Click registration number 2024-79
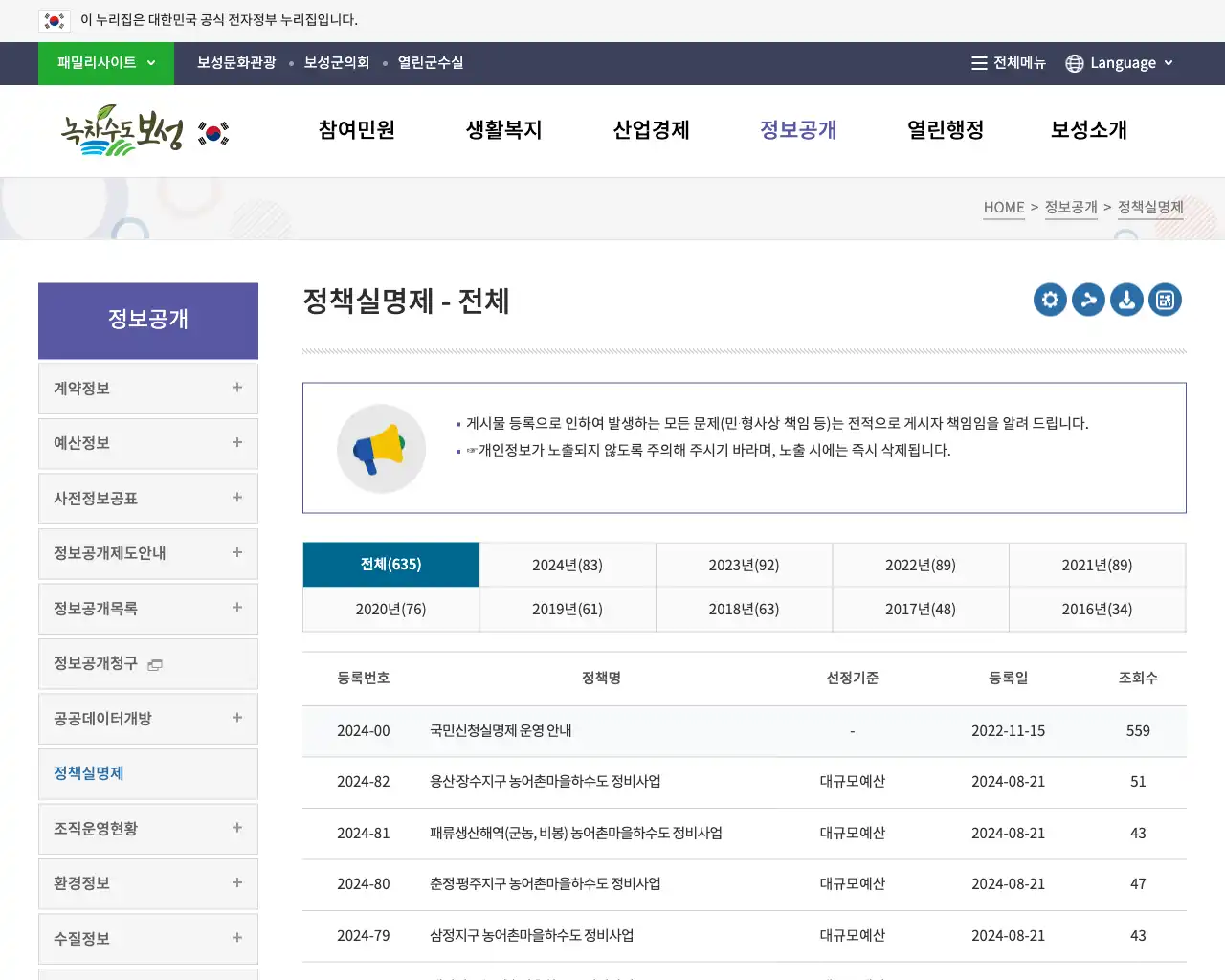Viewport: 1225px width, 980px height. (364, 936)
